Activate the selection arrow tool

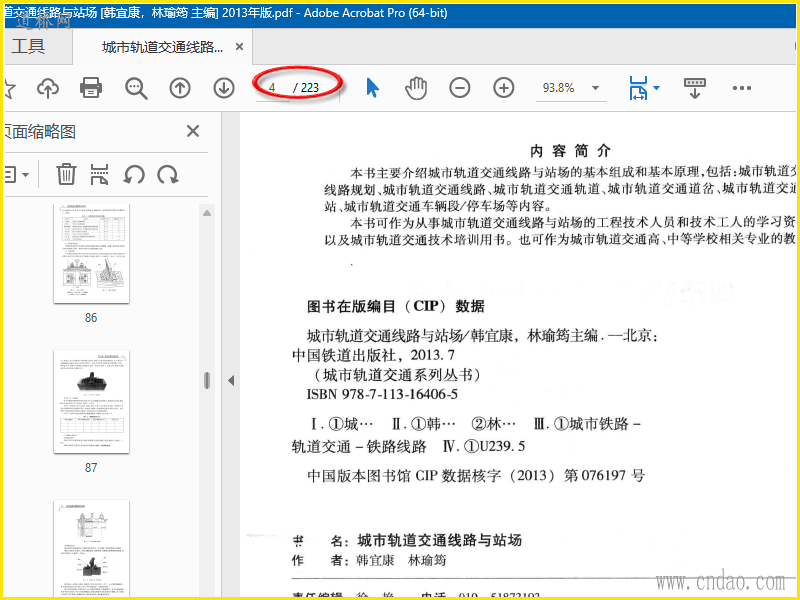tap(372, 88)
